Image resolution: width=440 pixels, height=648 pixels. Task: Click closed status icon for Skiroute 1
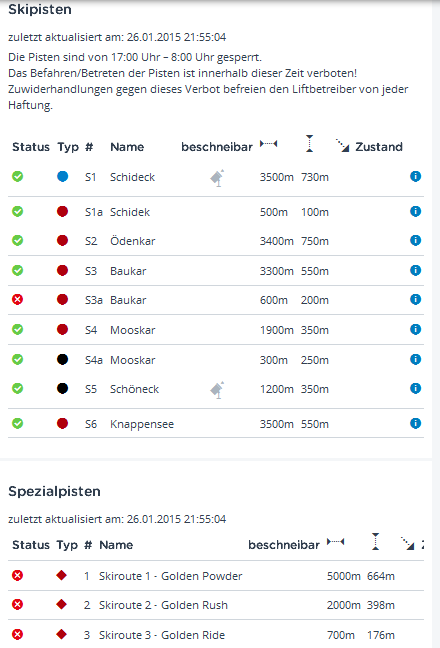pos(17,575)
